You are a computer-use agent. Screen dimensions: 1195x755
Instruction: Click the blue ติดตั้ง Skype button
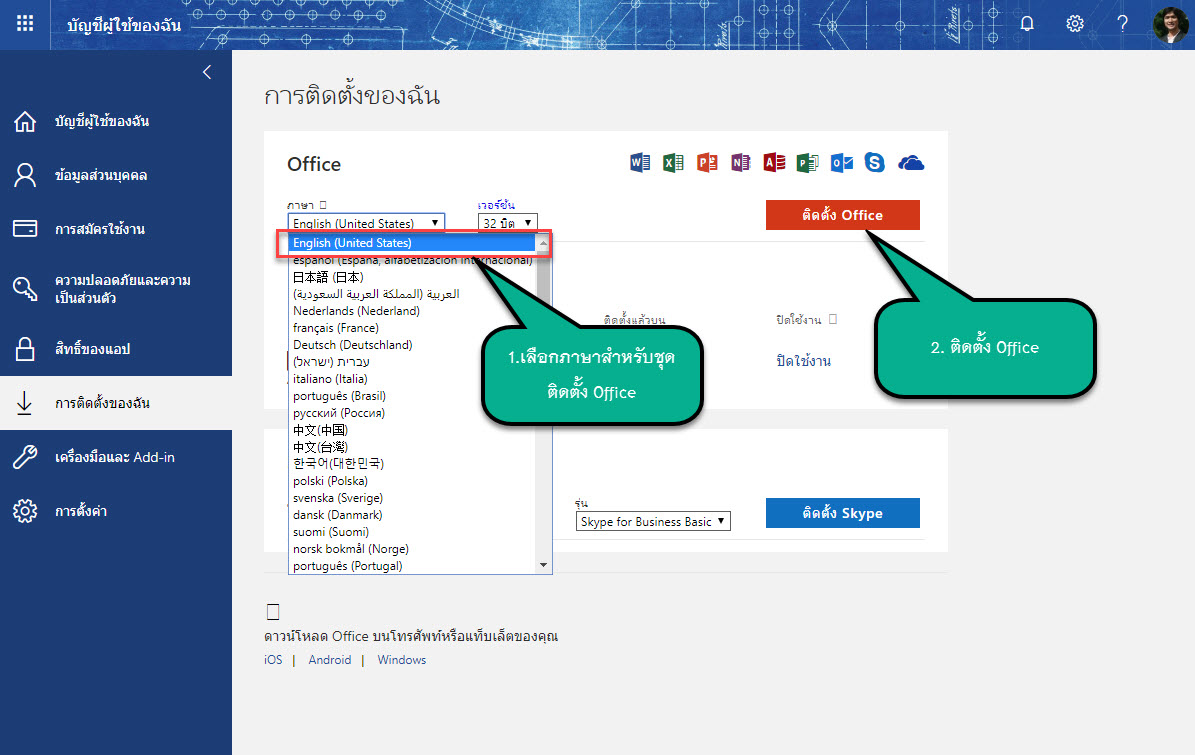842,513
